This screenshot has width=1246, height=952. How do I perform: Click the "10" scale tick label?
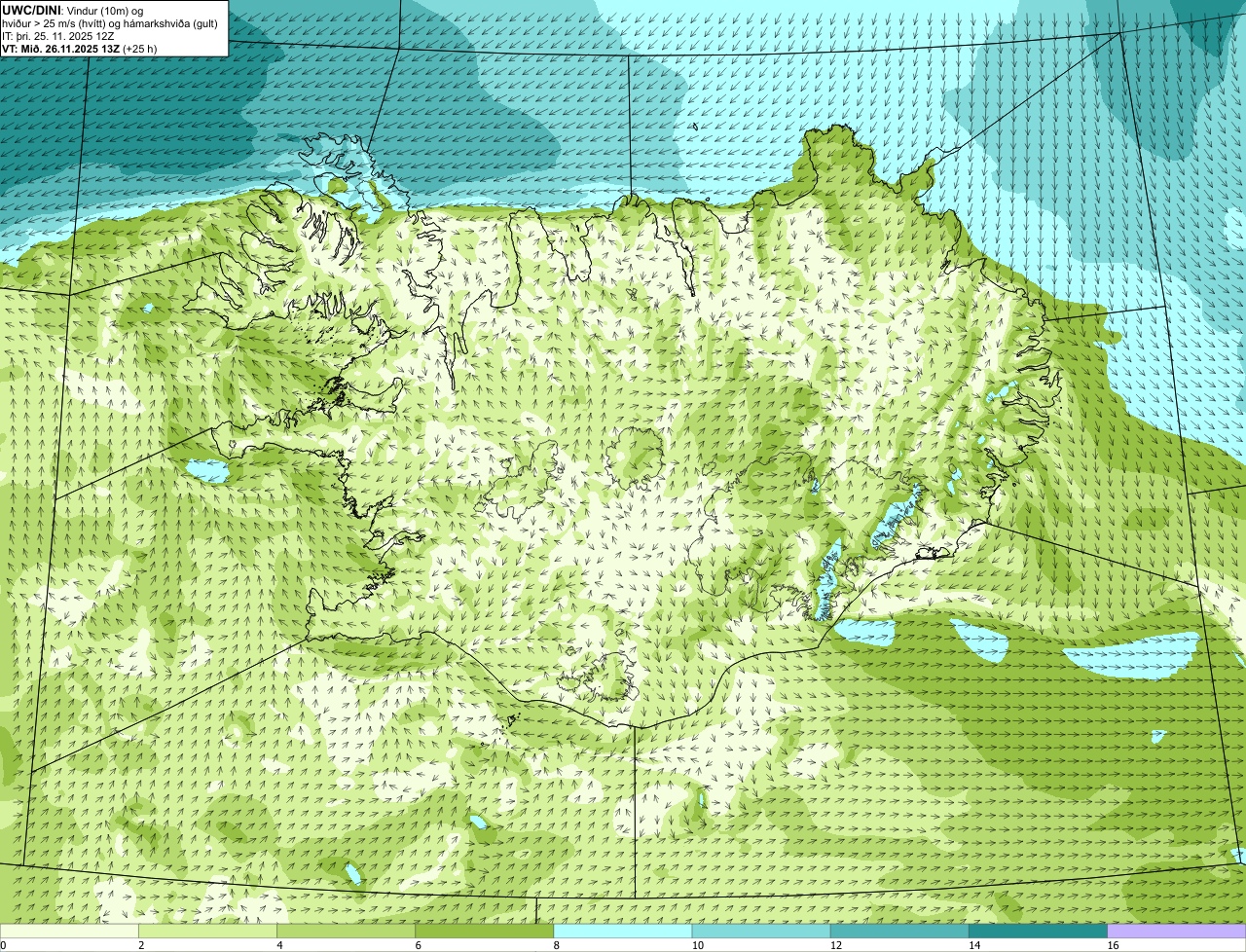698,945
